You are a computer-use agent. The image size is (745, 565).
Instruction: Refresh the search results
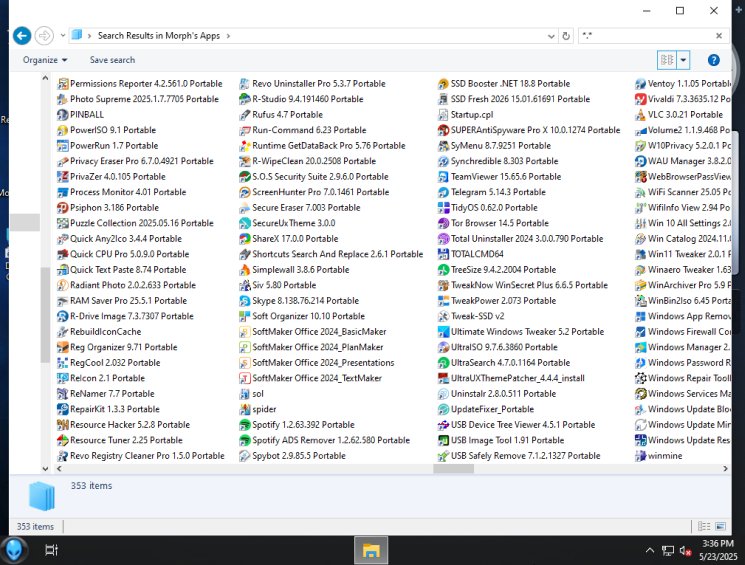pos(566,36)
